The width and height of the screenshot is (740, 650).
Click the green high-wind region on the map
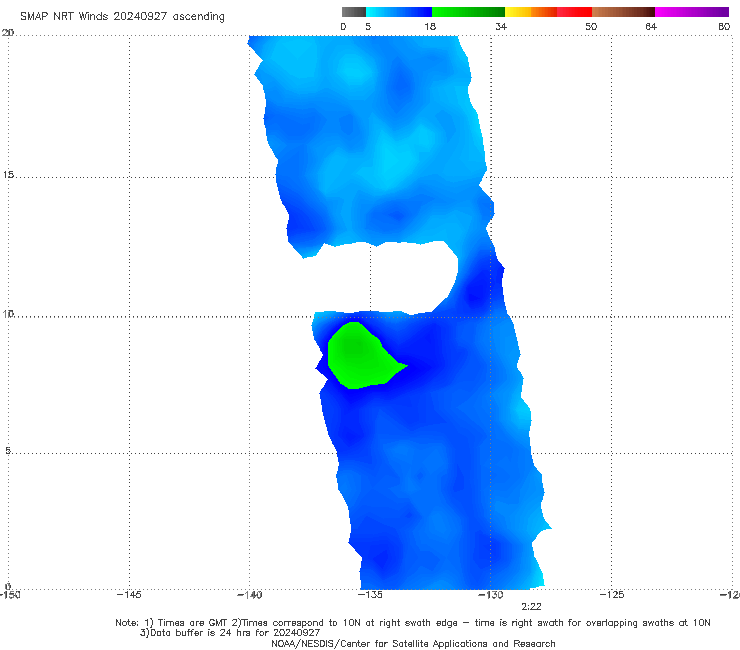coord(360,356)
